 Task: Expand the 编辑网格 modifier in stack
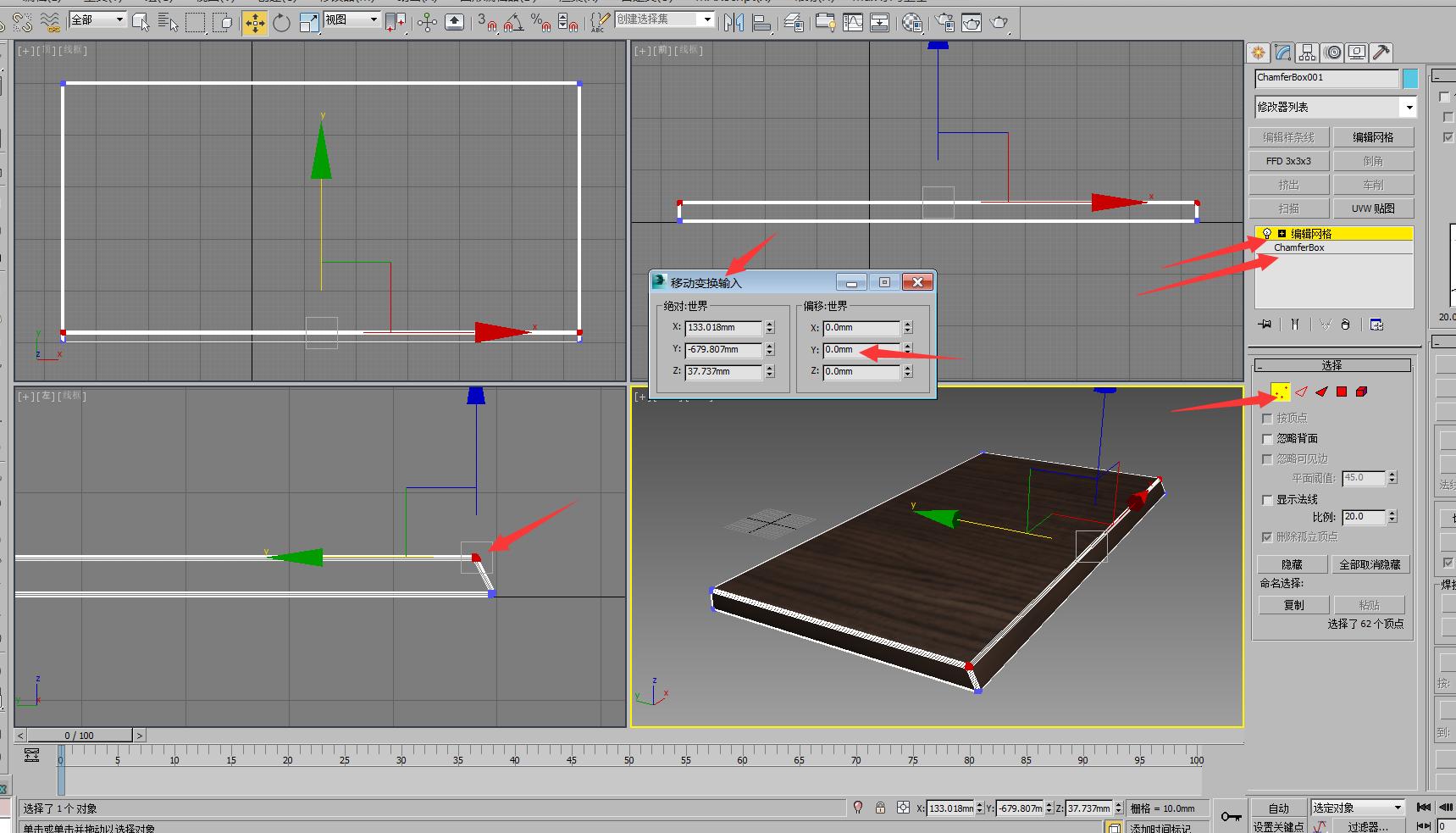(1282, 234)
